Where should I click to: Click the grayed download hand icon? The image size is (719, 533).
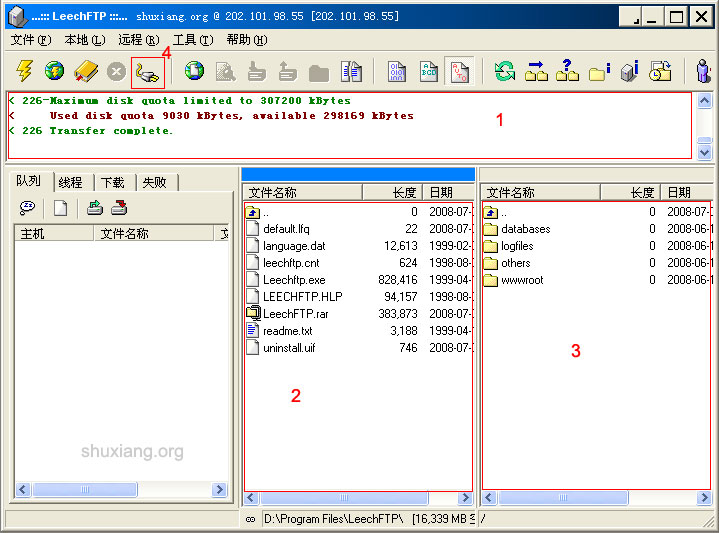tap(256, 72)
